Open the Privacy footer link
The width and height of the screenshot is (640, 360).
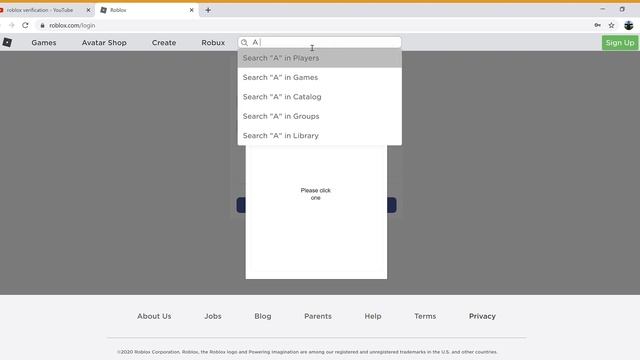pos(482,316)
